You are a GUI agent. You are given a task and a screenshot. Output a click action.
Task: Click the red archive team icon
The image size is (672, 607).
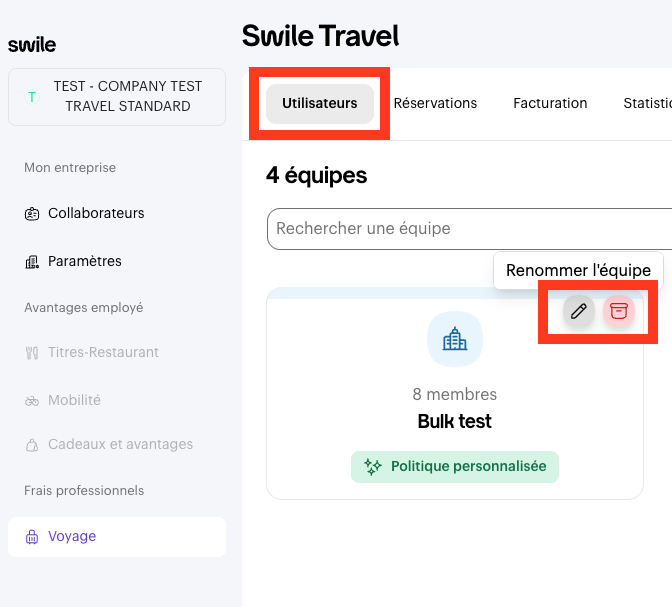[619, 311]
